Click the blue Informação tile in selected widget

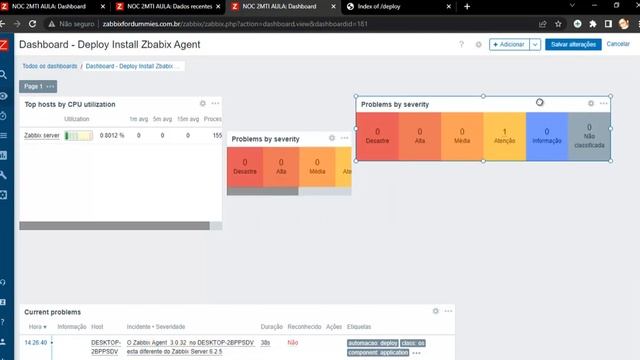pyautogui.click(x=547, y=136)
